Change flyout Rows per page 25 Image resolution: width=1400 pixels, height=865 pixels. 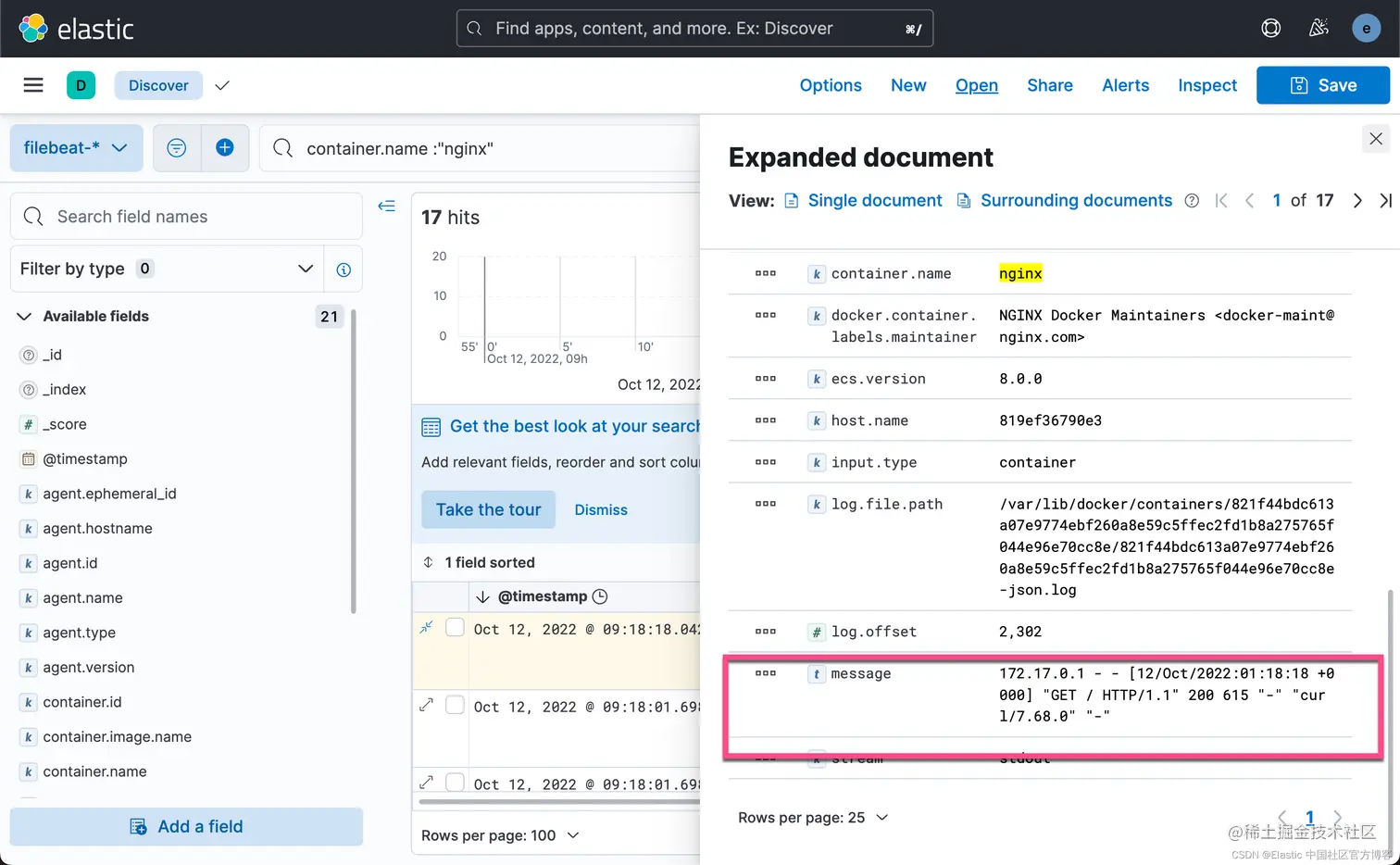pos(813,818)
